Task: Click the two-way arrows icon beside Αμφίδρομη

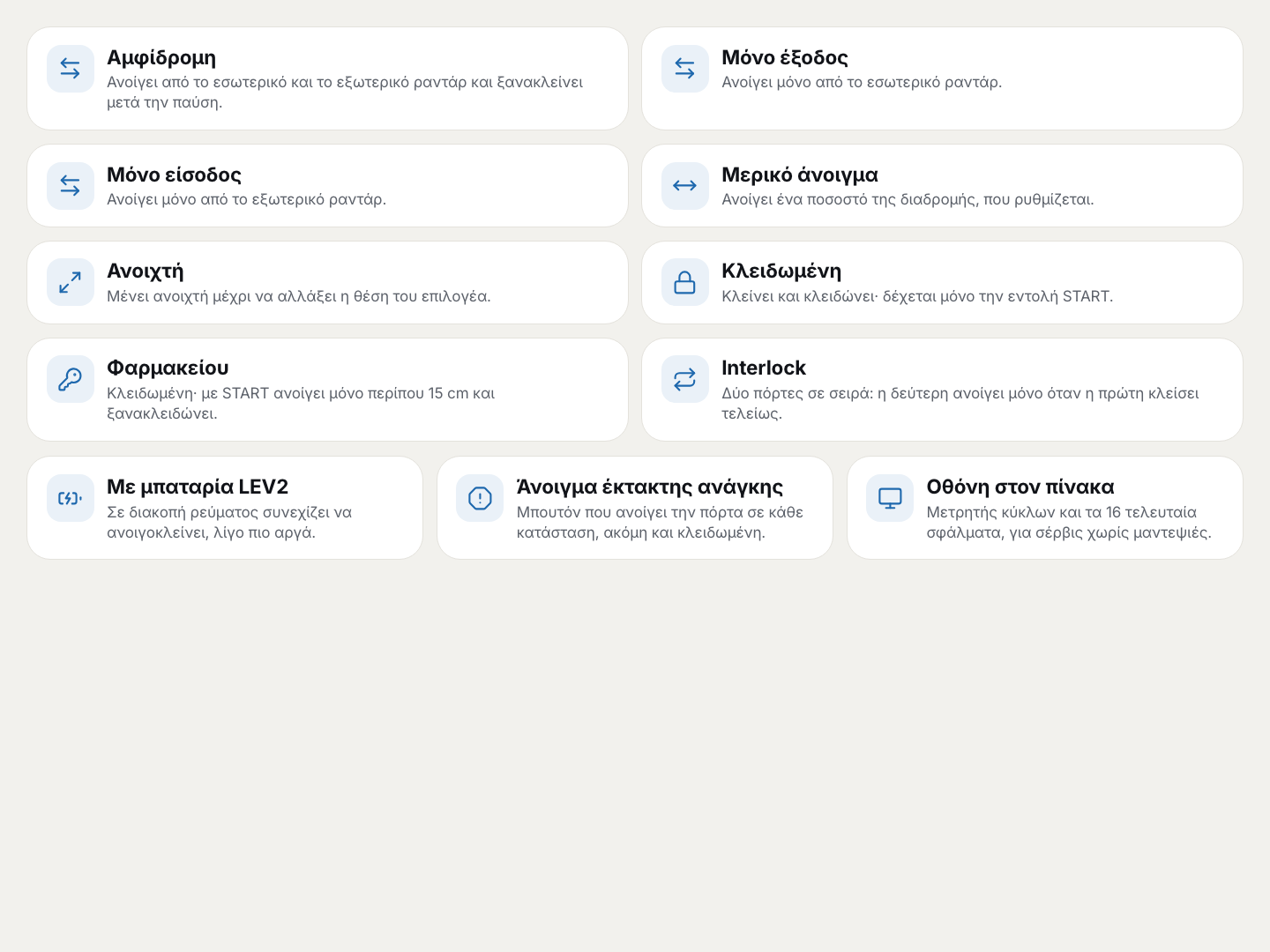Action: (x=71, y=69)
